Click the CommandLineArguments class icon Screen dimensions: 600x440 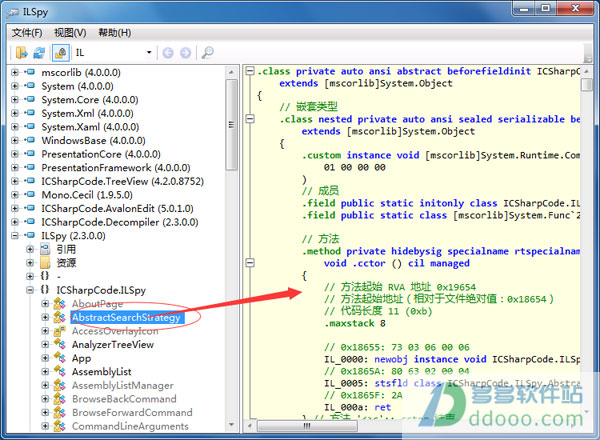60,426
